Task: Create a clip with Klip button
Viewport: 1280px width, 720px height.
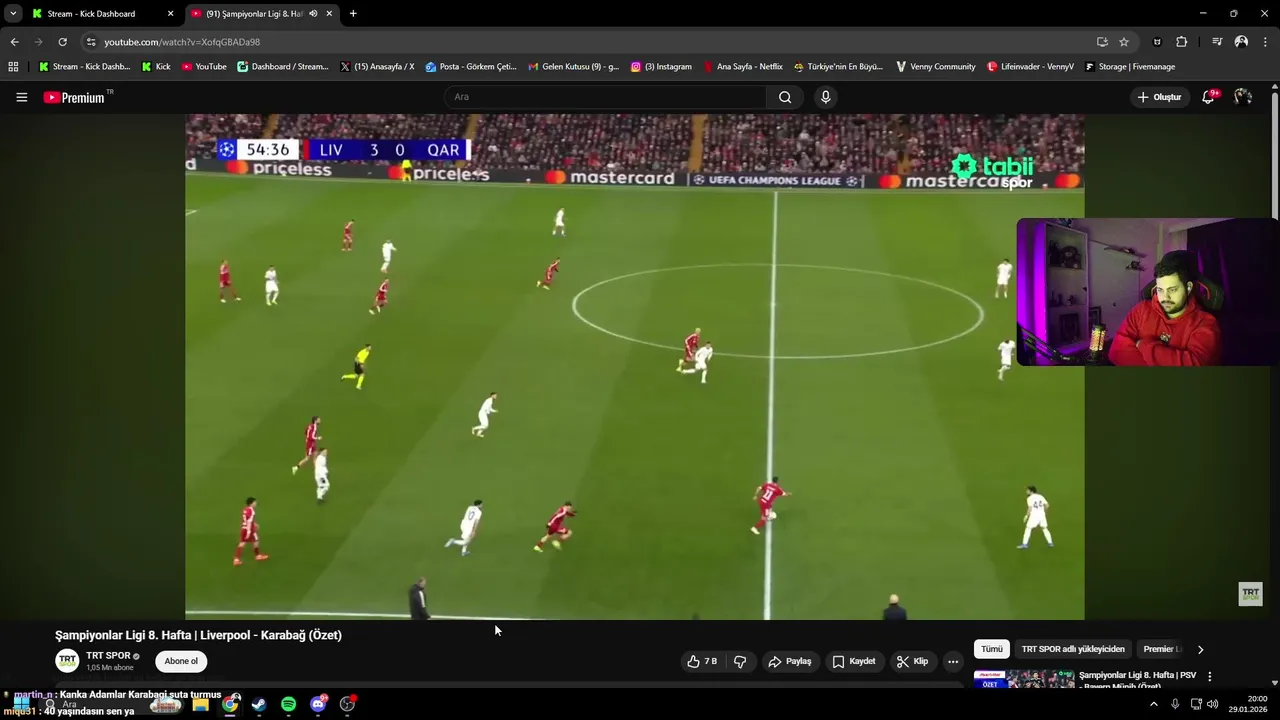Action: click(912, 661)
